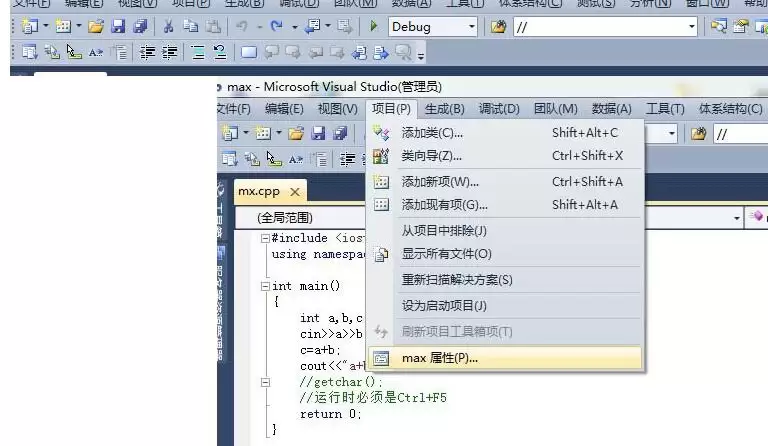
Task: Open 视图(V) menu in max window
Action: (337, 109)
